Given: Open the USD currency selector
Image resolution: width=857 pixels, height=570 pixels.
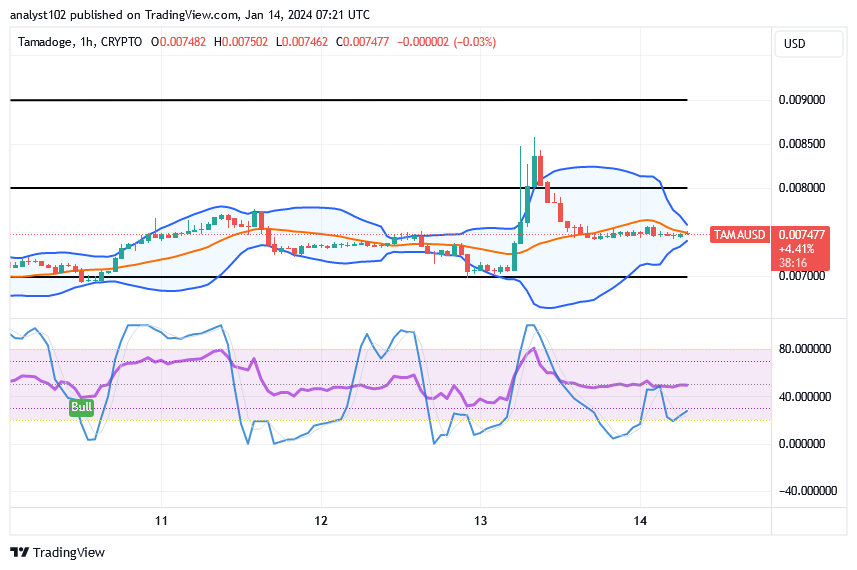Looking at the screenshot, I should [796, 44].
